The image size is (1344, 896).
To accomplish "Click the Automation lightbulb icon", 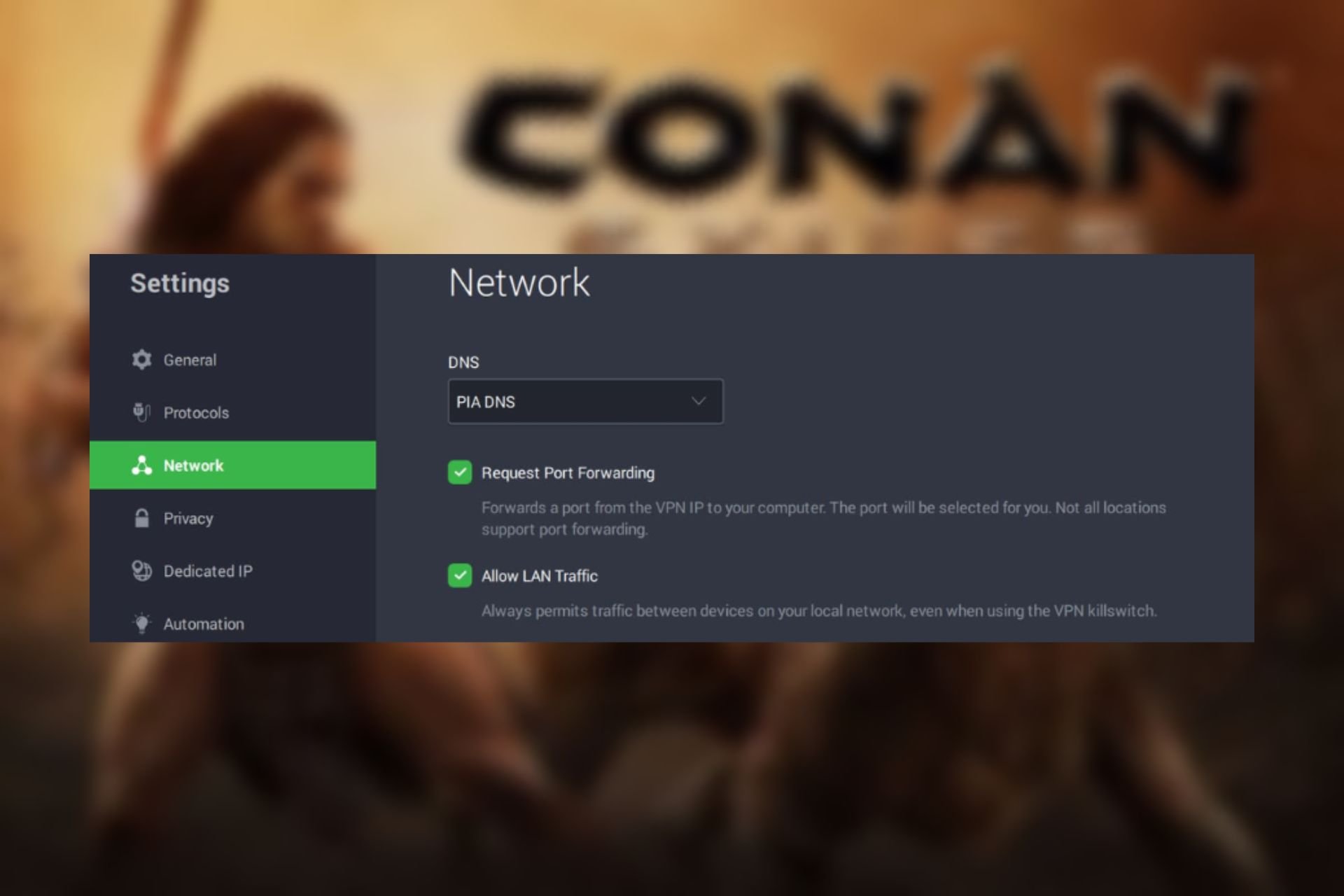I will tap(141, 623).
